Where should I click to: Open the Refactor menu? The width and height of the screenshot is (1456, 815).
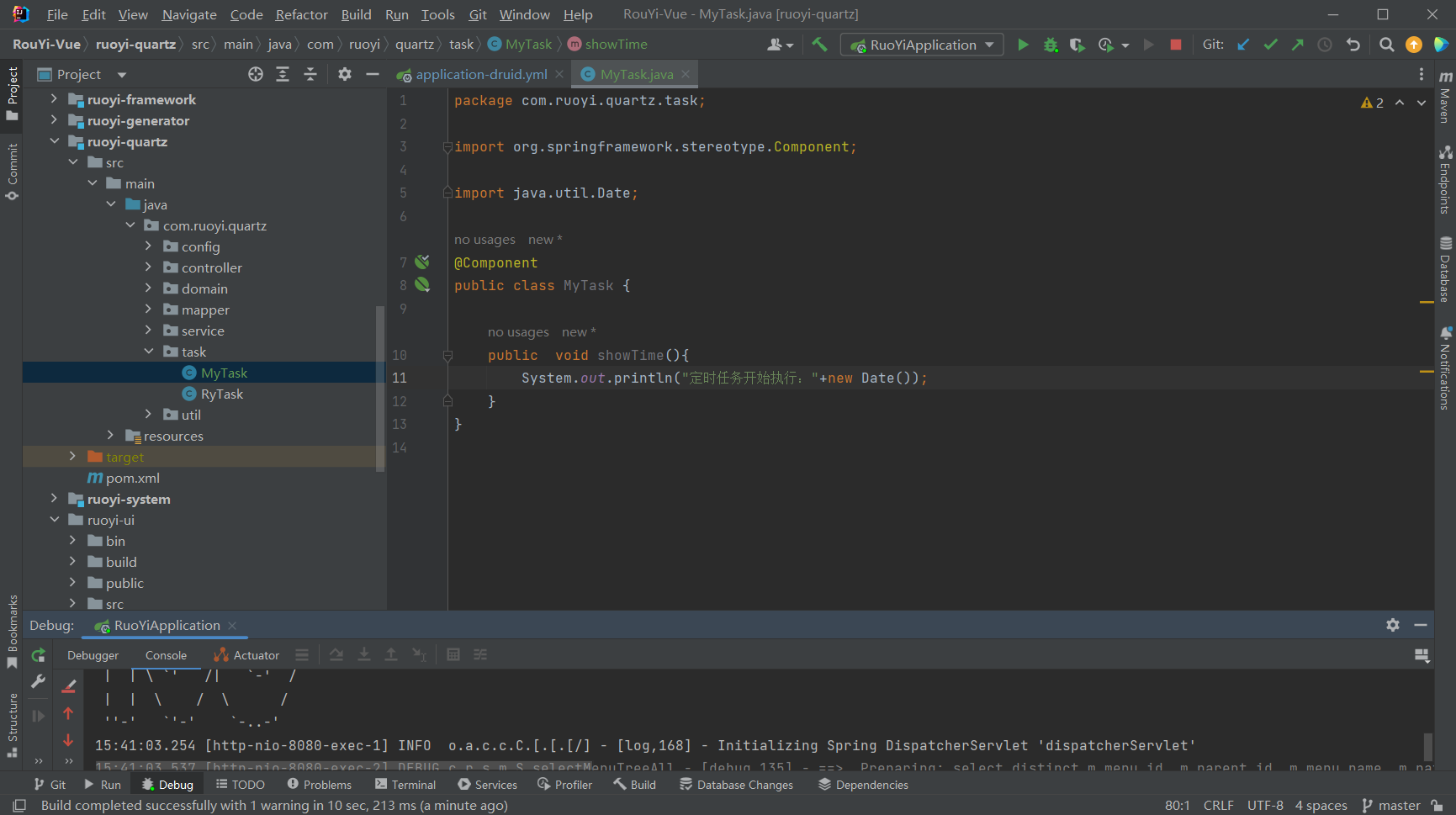point(301,14)
